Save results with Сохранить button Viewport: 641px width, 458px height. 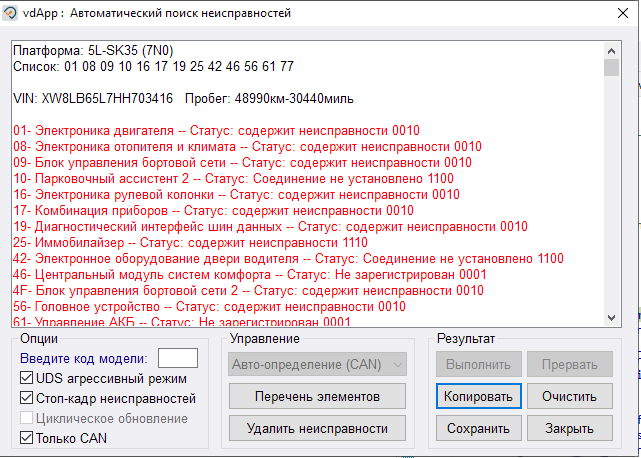click(x=478, y=428)
